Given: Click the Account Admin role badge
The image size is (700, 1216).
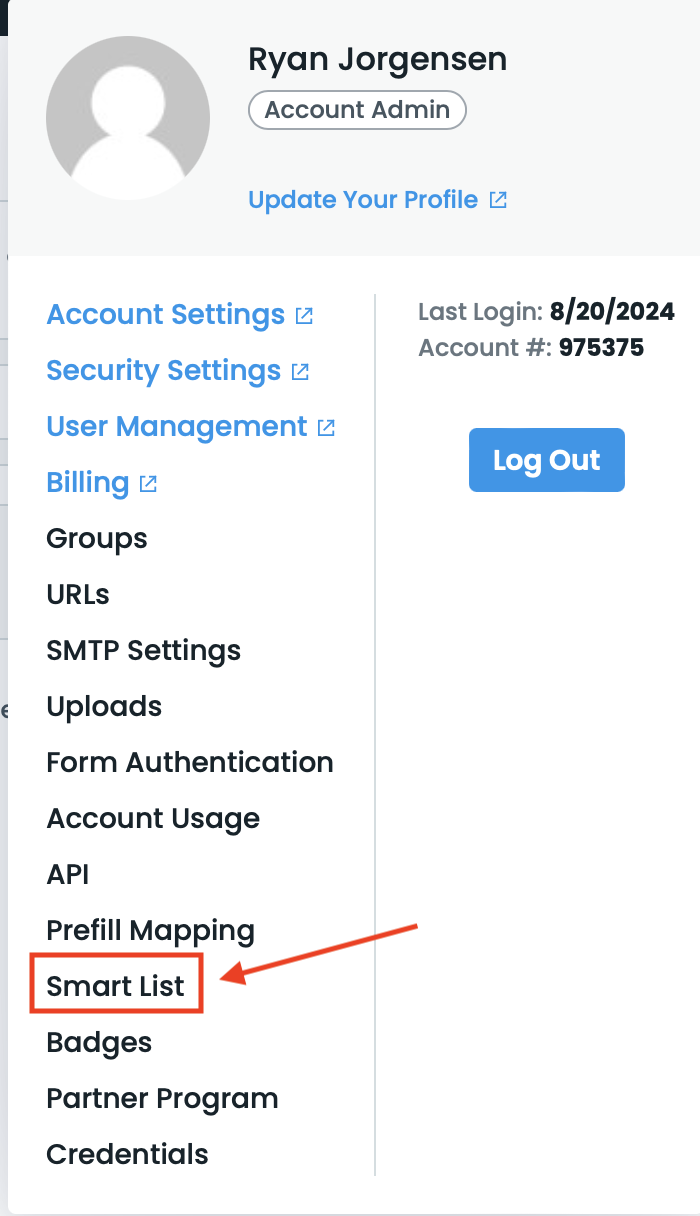Looking at the screenshot, I should coord(357,110).
